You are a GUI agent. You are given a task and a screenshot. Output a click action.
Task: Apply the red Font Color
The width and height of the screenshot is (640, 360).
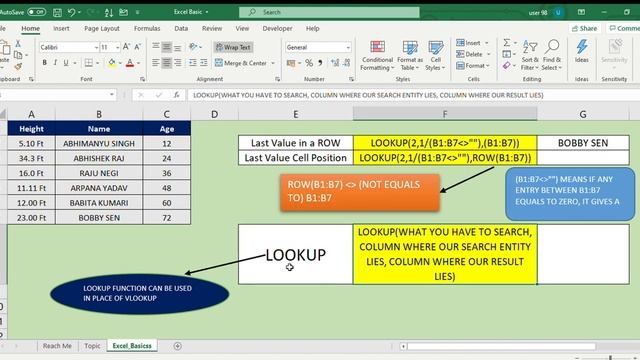coord(130,63)
